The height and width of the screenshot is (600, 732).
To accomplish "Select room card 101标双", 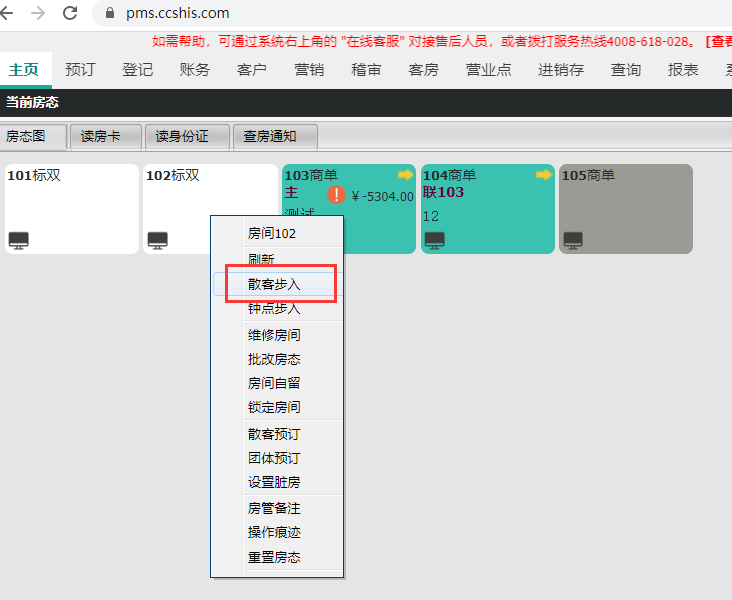I will tap(72, 209).
